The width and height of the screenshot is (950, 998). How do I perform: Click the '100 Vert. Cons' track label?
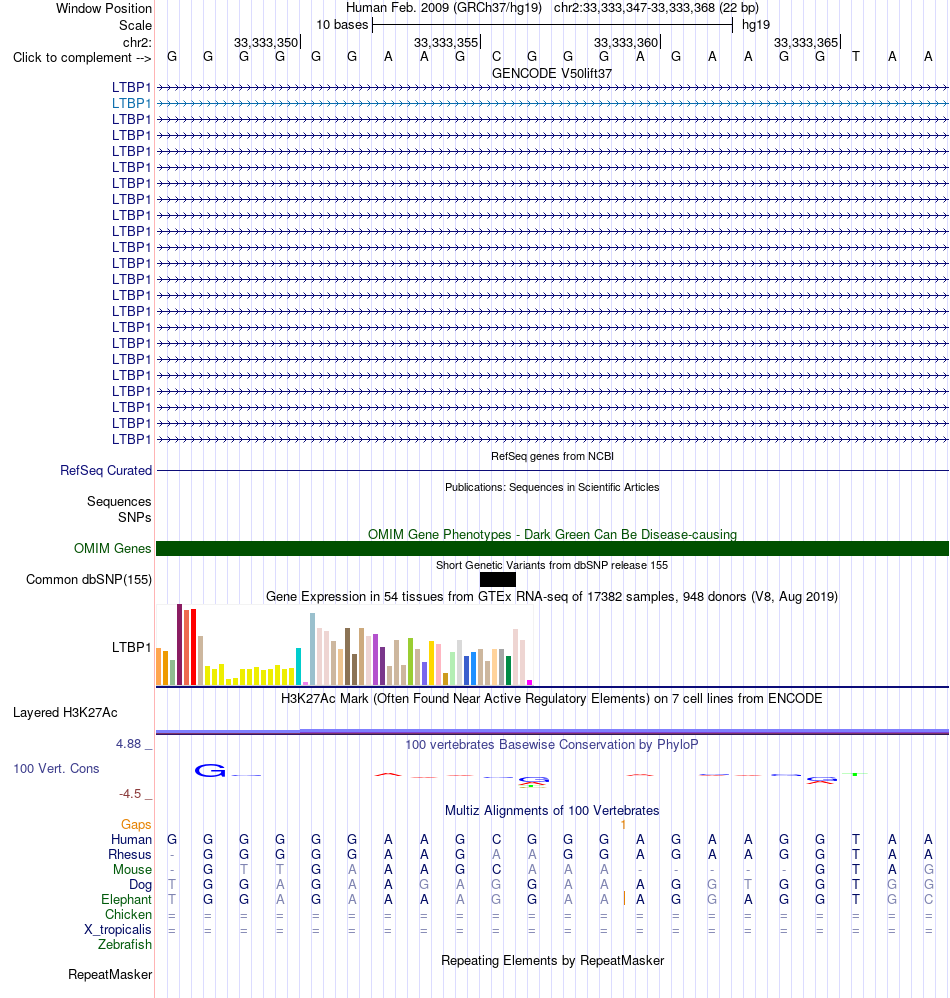tap(56, 768)
